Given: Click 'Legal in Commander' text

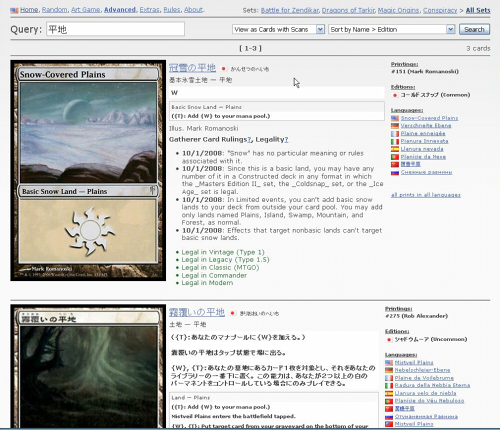Looking at the screenshot, I should click(214, 275).
